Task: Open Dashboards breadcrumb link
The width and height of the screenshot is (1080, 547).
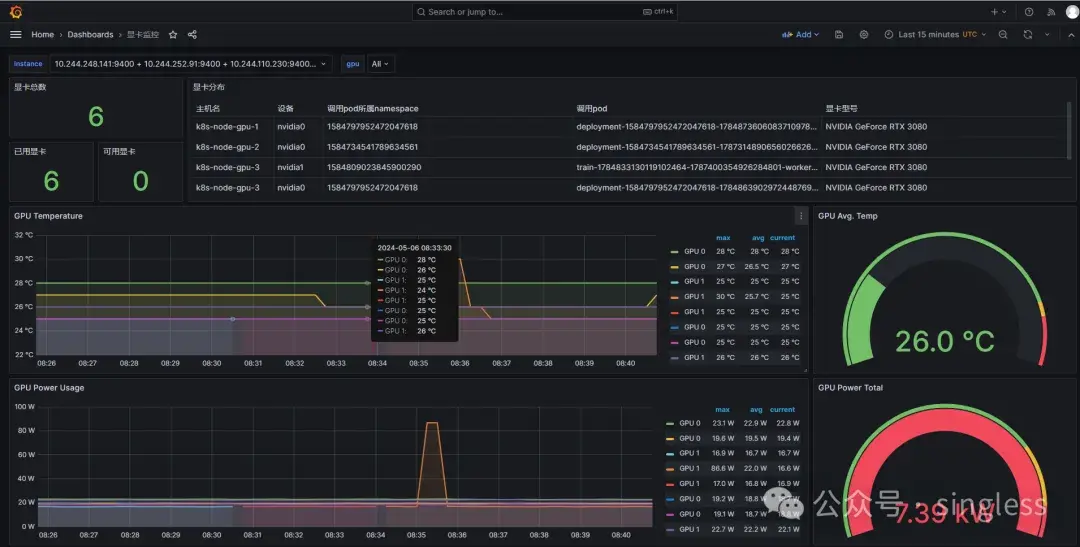Action: point(90,34)
